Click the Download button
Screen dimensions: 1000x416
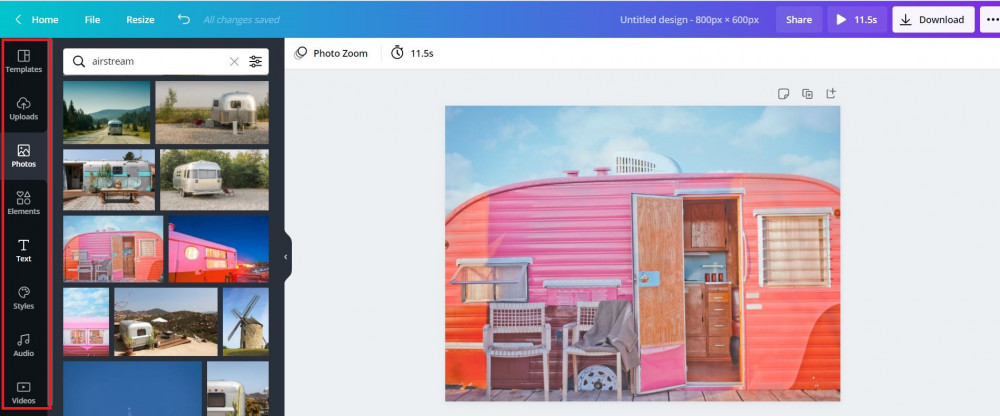pyautogui.click(x=933, y=20)
